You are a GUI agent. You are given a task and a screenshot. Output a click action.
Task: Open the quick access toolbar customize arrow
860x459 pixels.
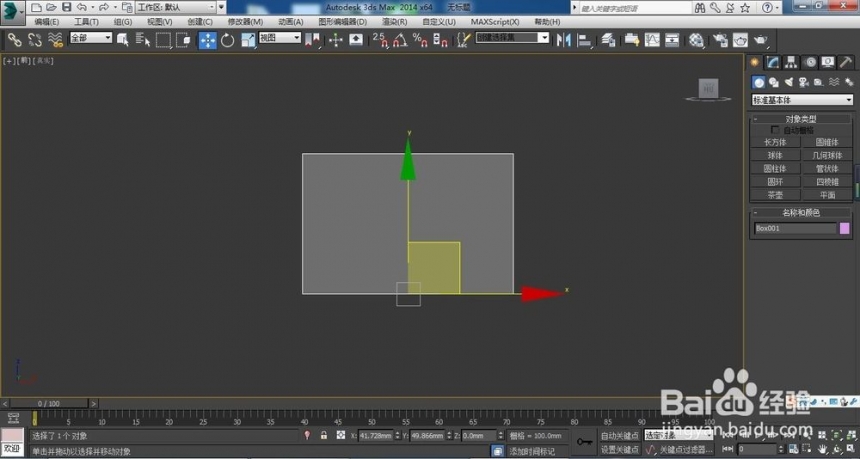[222, 8]
